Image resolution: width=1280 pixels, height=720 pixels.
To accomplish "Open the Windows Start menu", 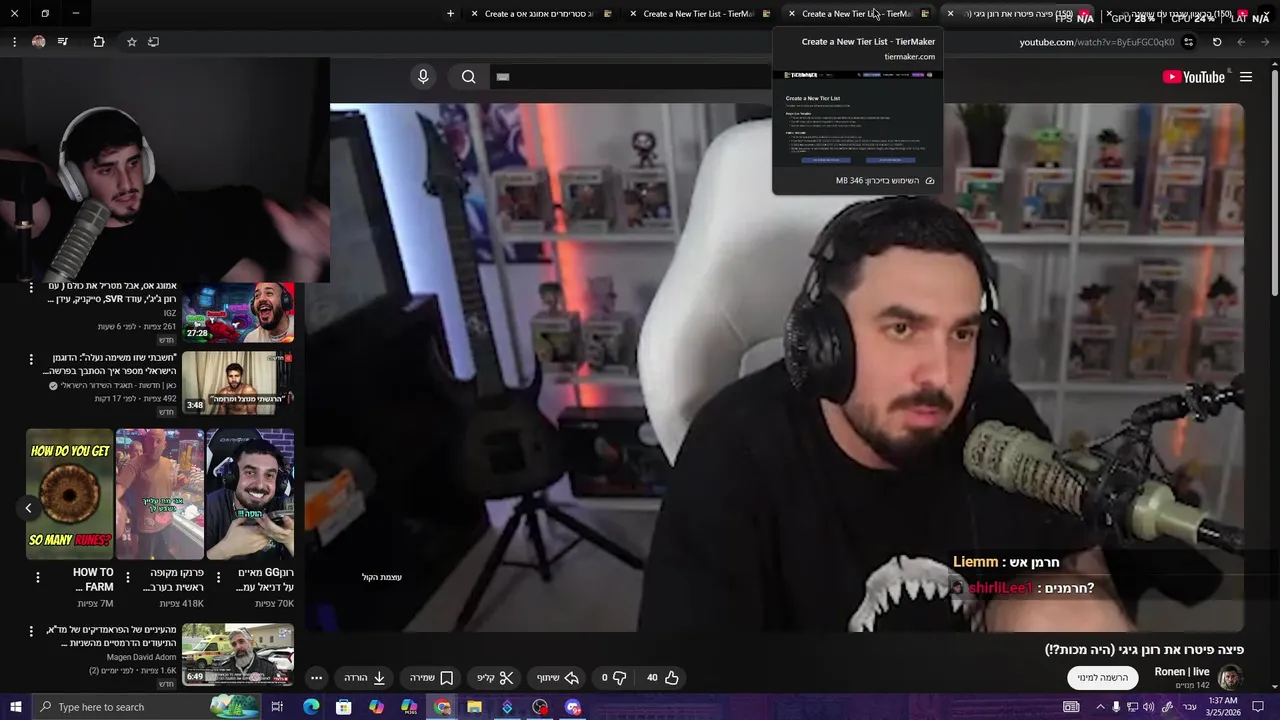I will tap(15, 707).
